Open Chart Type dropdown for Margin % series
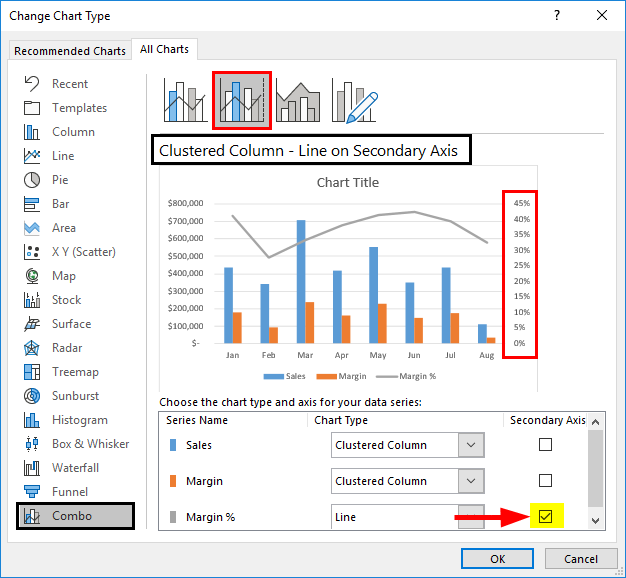Screen dimensions: 626x578 (x=471, y=517)
